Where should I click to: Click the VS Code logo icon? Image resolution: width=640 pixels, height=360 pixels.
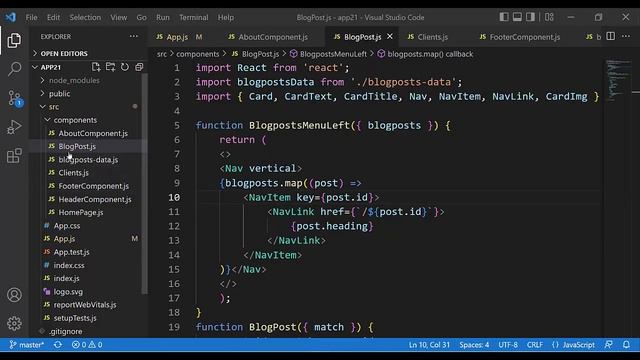(x=11, y=17)
